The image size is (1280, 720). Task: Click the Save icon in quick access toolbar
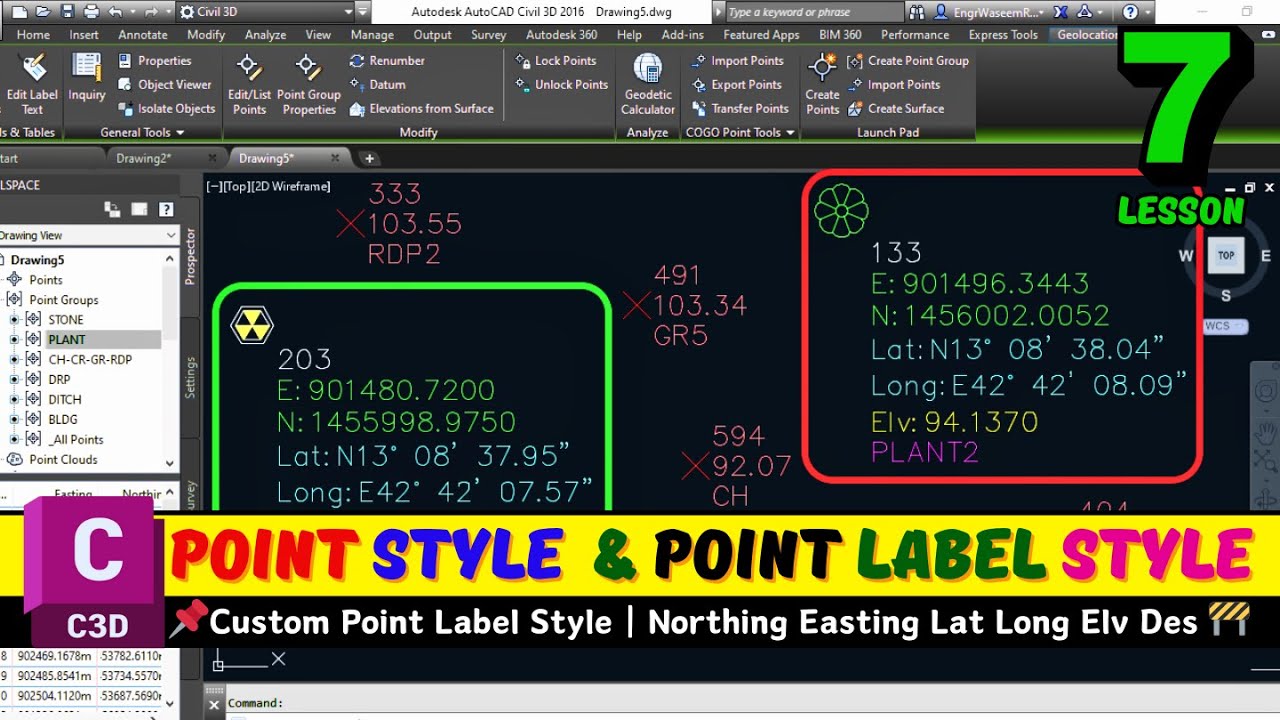(x=67, y=12)
